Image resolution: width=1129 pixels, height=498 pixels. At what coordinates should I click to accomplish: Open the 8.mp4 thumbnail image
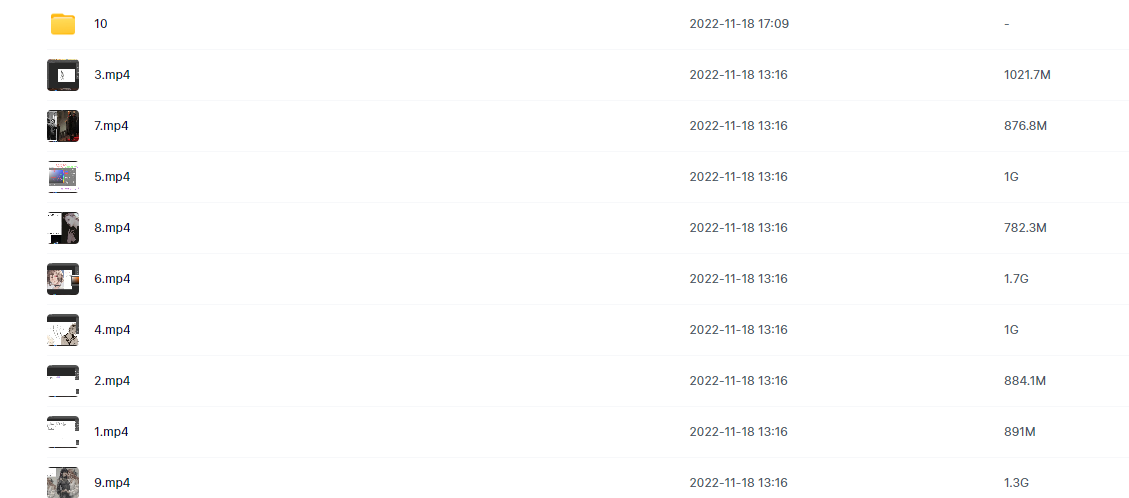[63, 228]
